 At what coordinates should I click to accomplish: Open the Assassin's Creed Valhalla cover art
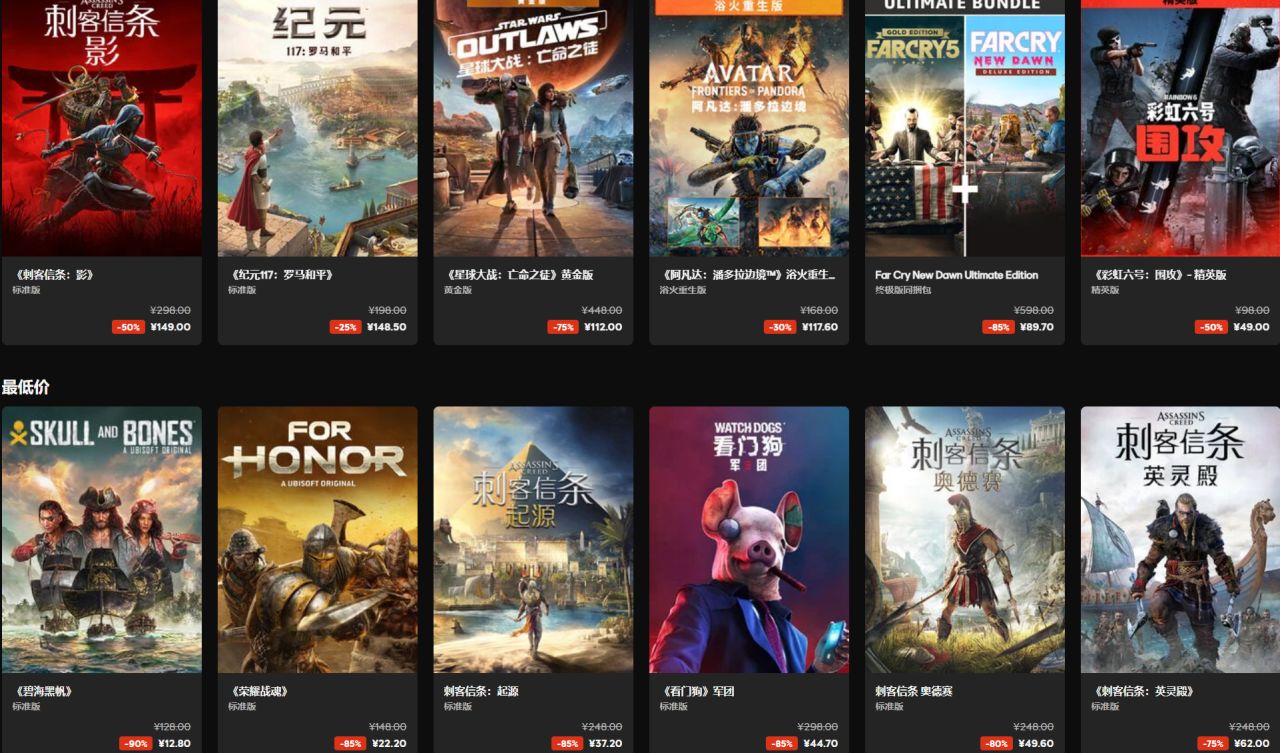click(1180, 539)
